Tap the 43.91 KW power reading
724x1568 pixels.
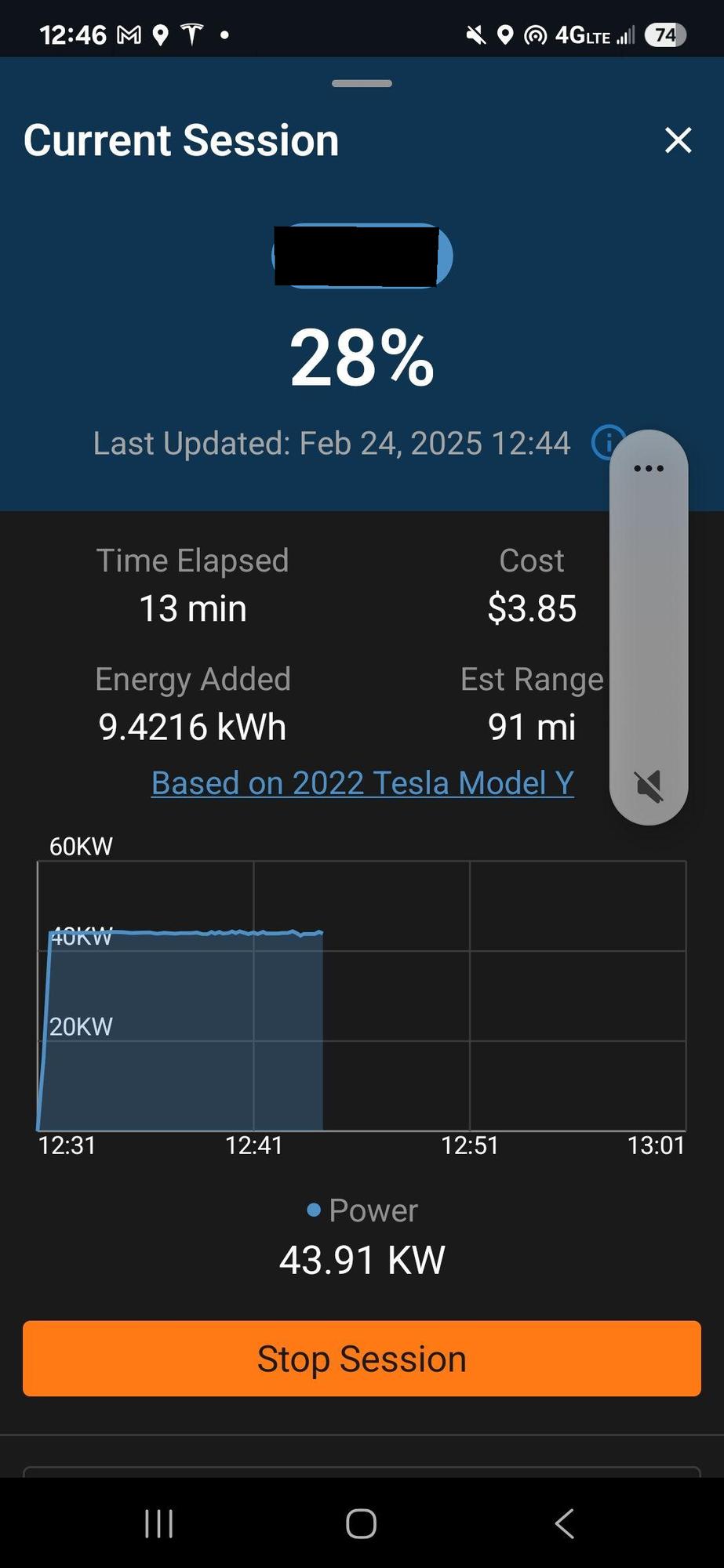(x=362, y=1260)
